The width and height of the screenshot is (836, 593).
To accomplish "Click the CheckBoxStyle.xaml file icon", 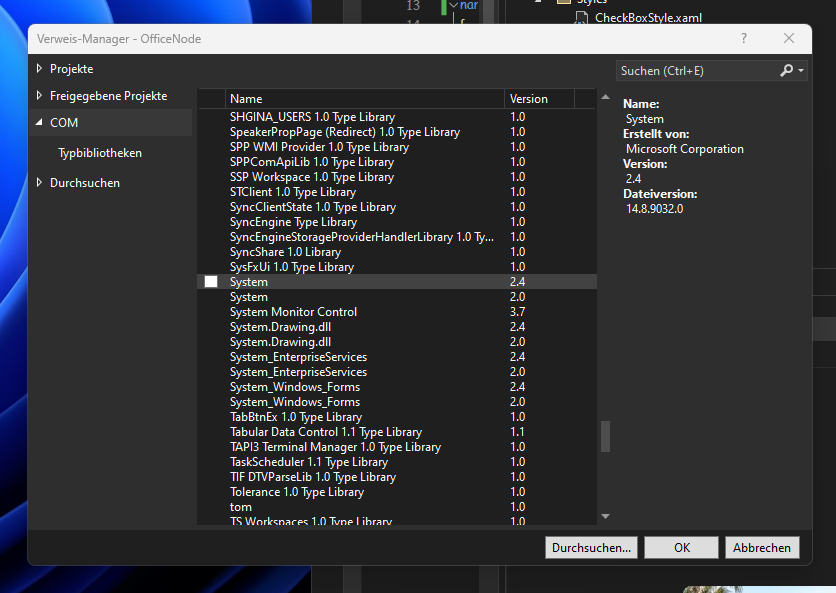I will [581, 18].
